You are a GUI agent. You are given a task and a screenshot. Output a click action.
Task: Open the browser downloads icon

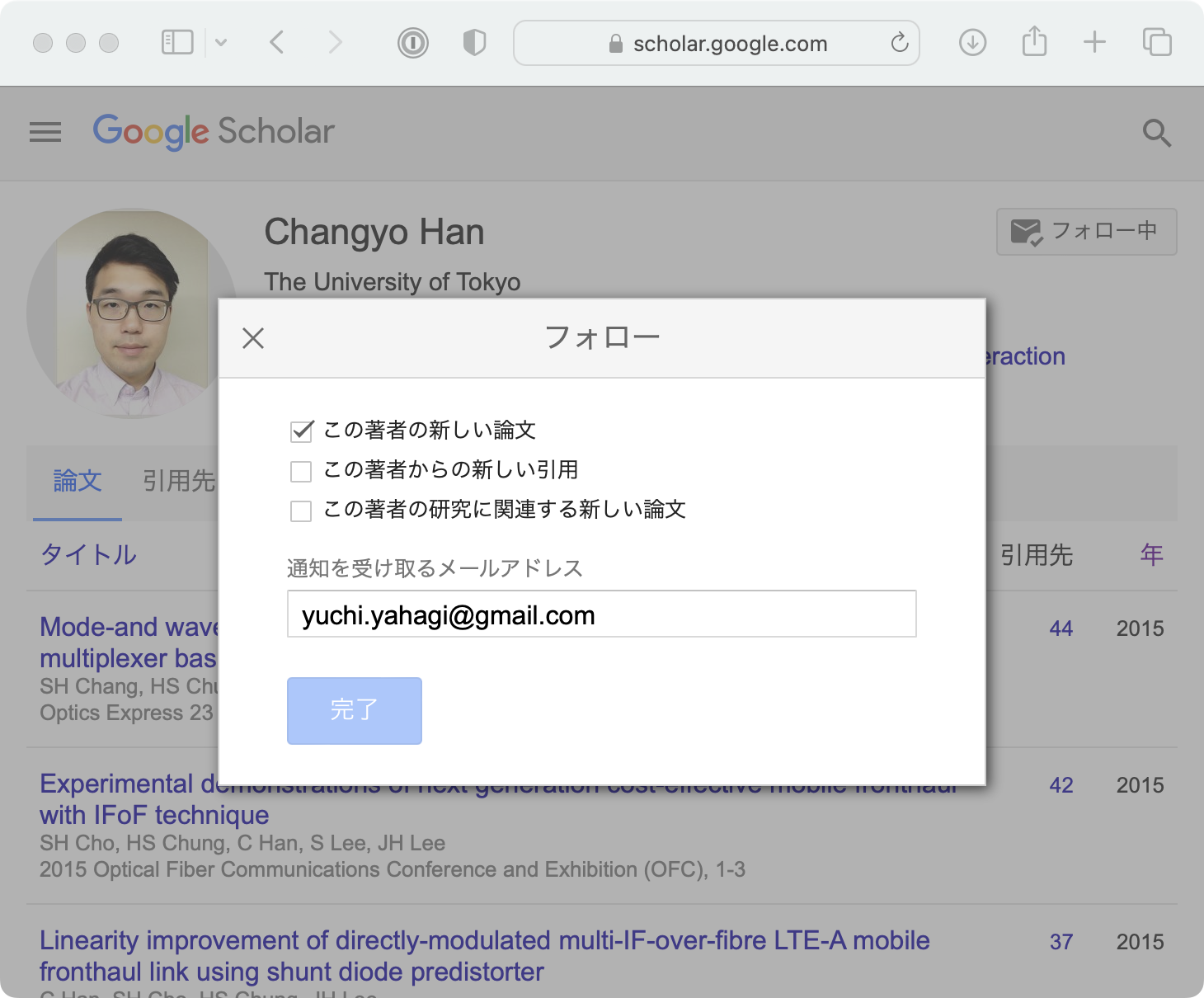click(x=972, y=42)
